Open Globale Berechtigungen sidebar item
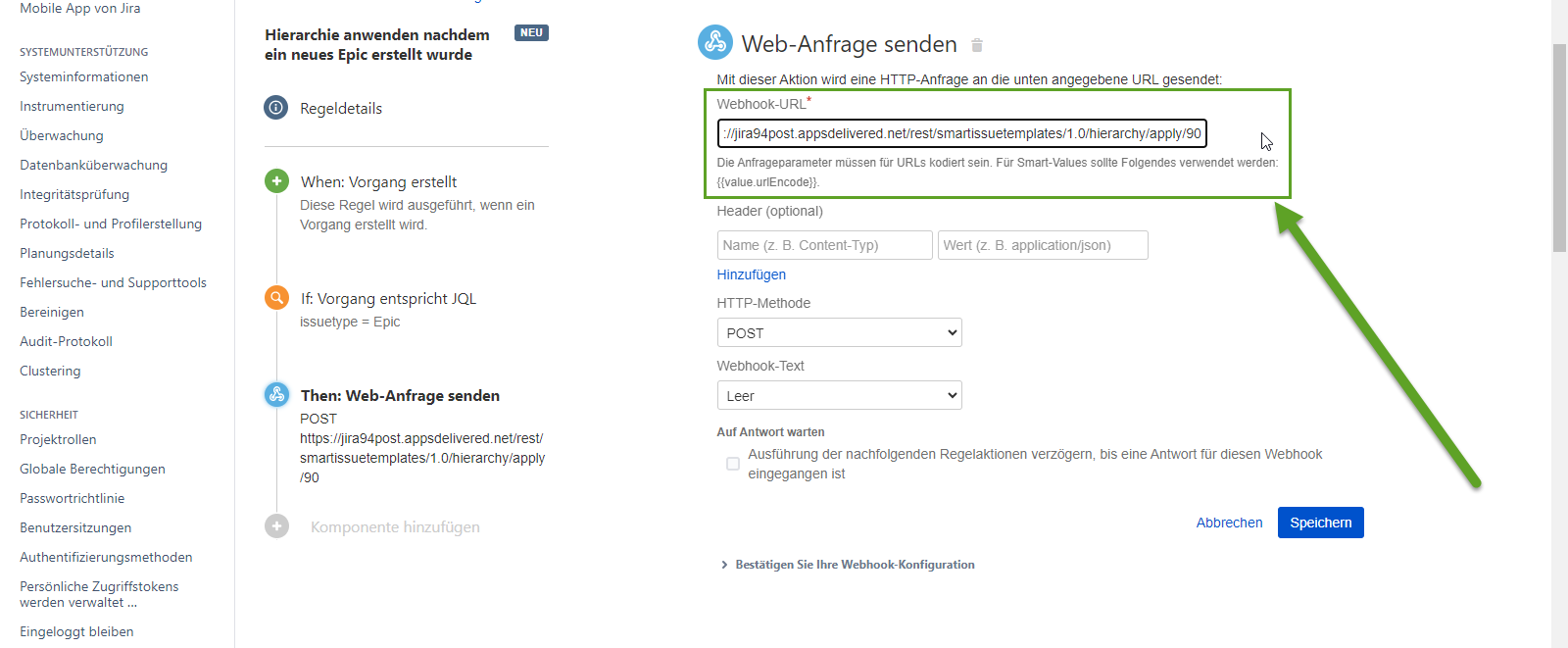 tap(92, 469)
